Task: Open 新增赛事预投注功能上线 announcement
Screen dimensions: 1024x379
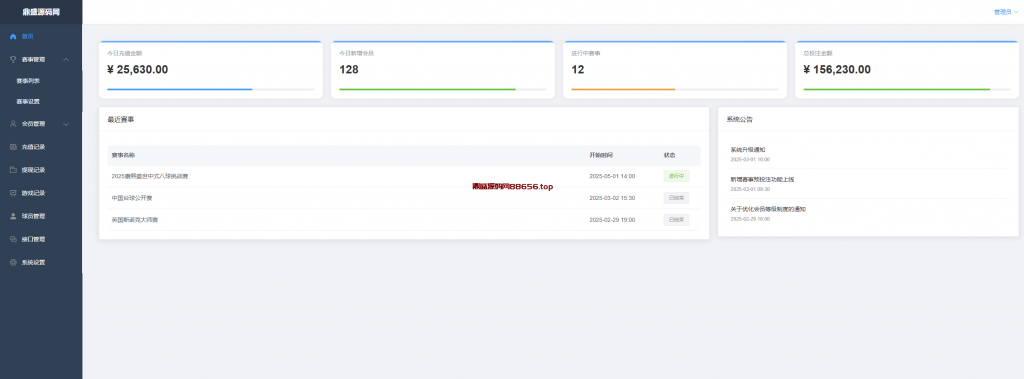Action: (x=762, y=179)
